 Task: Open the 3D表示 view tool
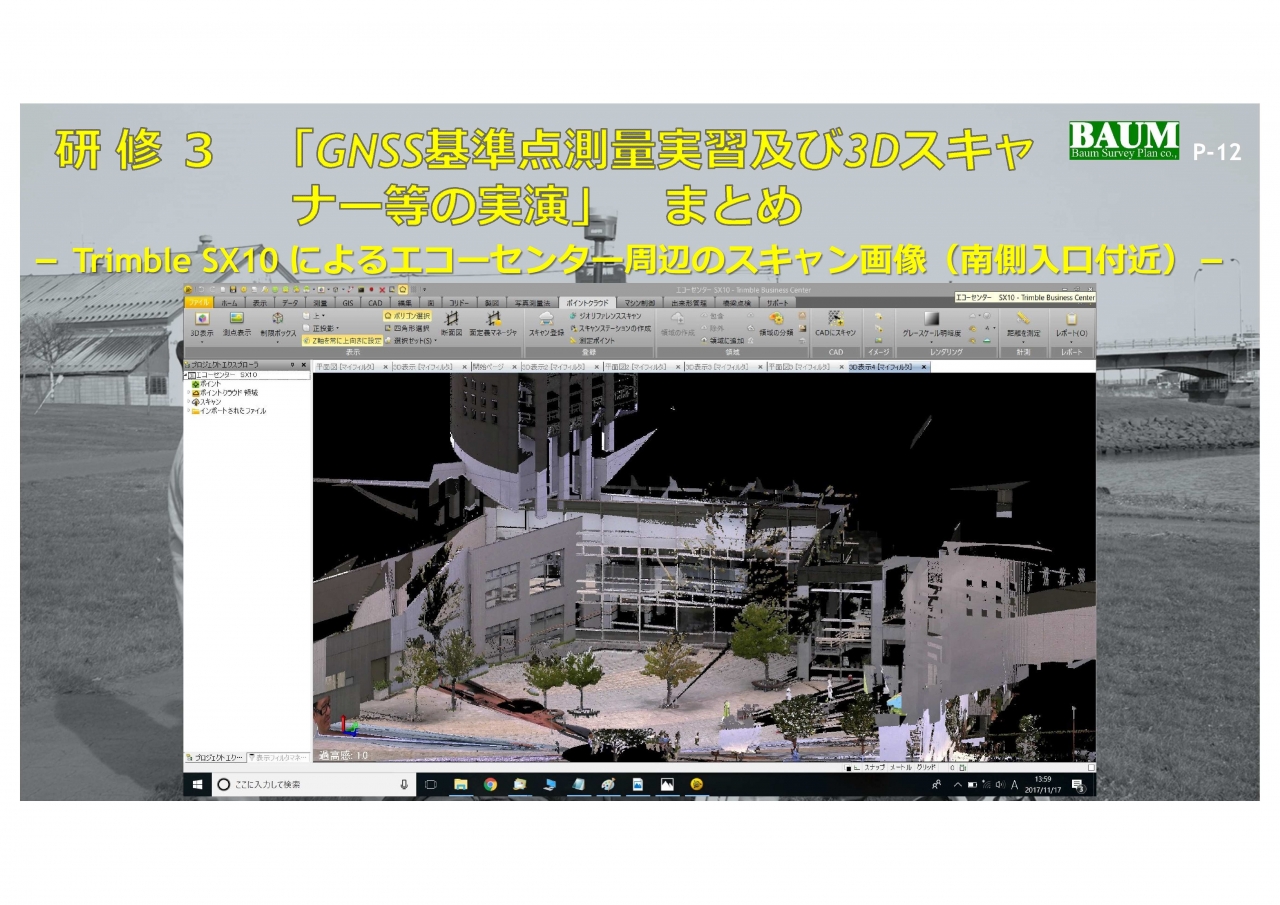coord(202,324)
